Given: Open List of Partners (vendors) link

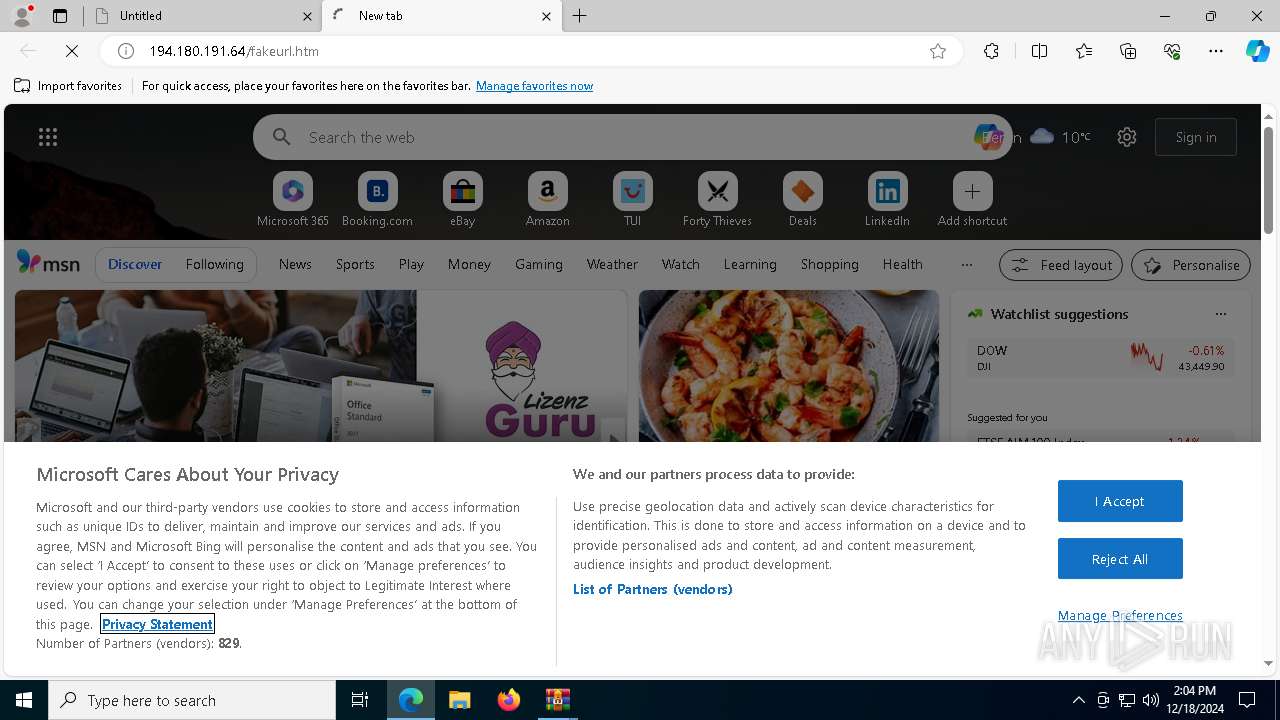Looking at the screenshot, I should [x=653, y=589].
